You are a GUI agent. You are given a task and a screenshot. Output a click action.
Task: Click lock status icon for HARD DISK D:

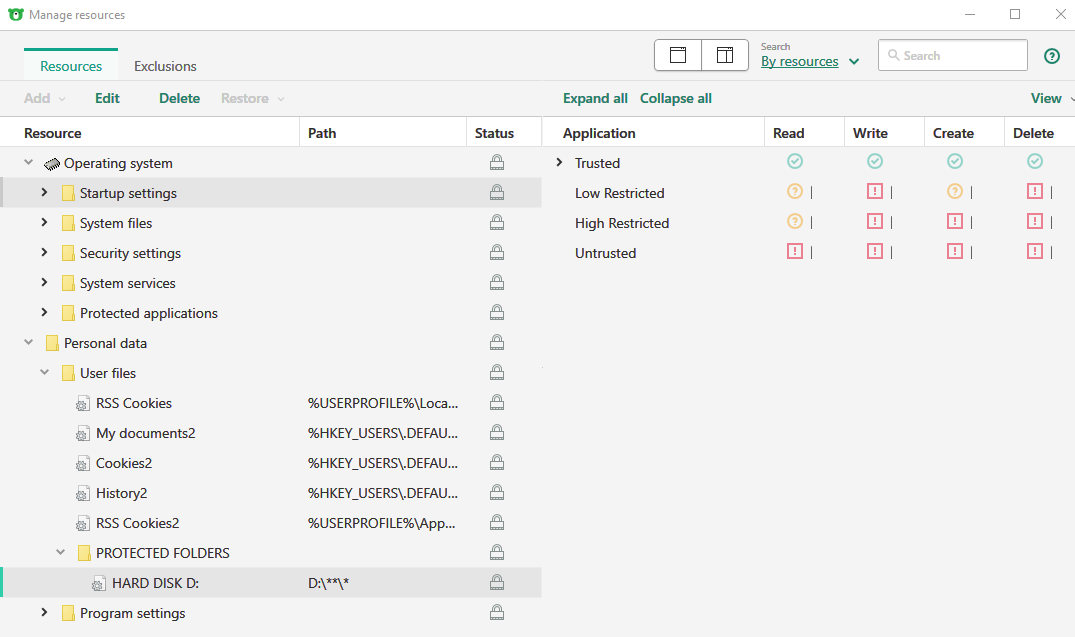[496, 583]
